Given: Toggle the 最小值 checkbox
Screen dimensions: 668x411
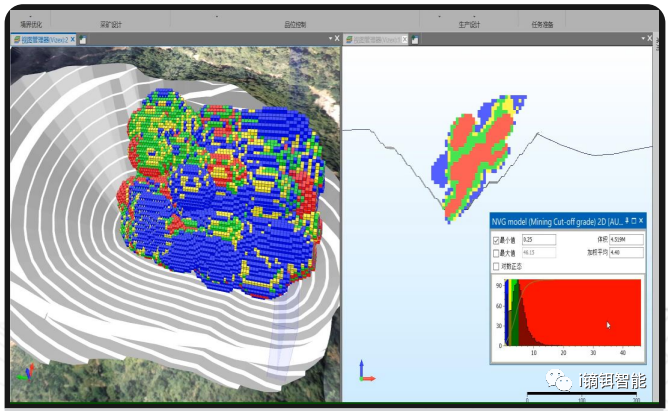Looking at the screenshot, I should point(498,240).
